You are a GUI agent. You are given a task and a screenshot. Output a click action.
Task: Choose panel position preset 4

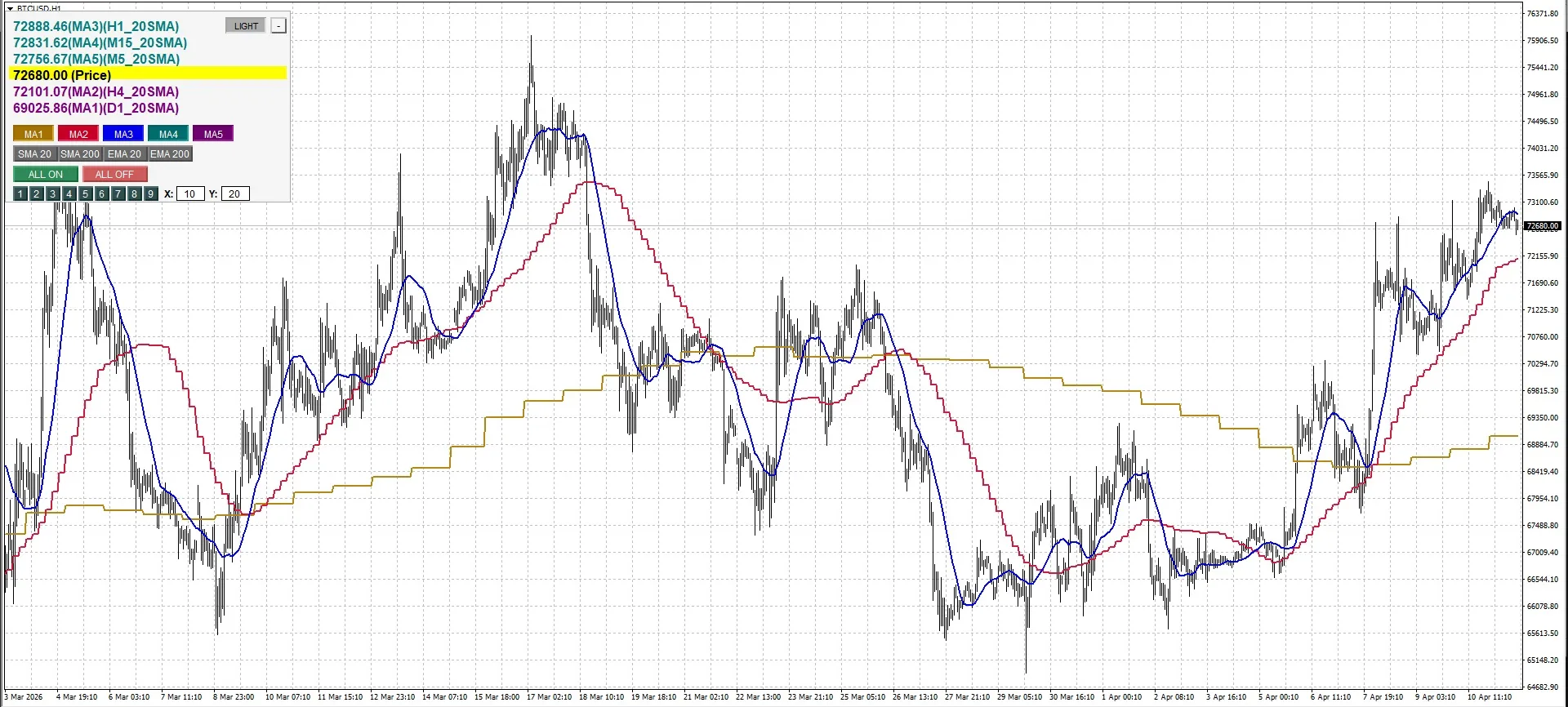[69, 194]
